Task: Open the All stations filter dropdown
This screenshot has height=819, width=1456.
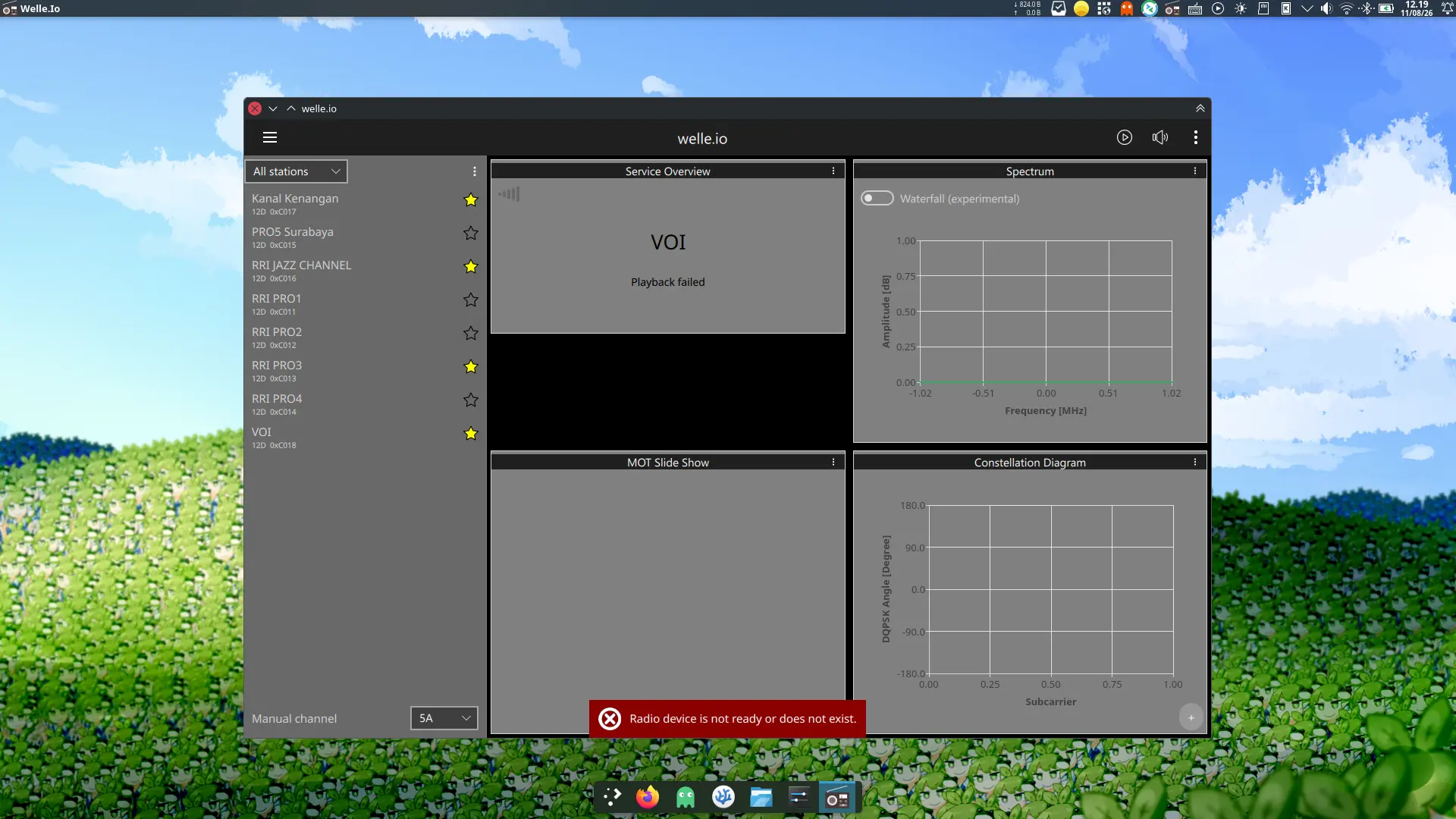Action: (297, 171)
